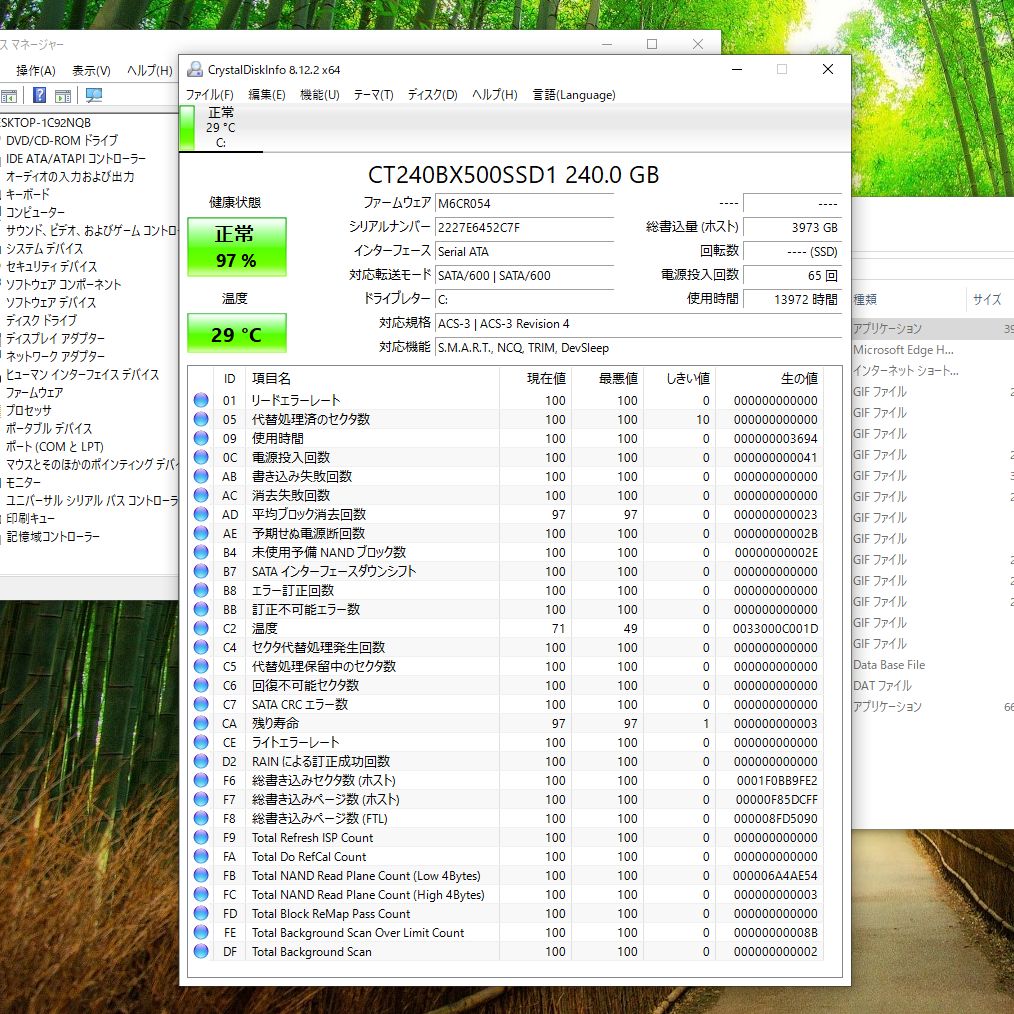Click the properties icon in Device Manager toolbar
This screenshot has width=1014, height=1014.
(x=9, y=94)
